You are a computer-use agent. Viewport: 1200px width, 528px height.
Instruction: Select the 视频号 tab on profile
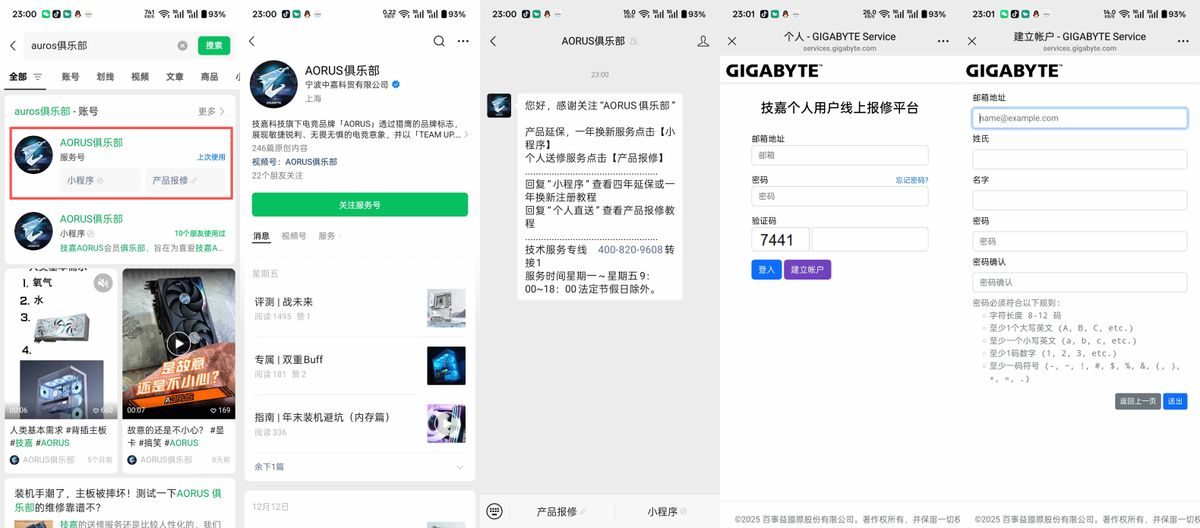coord(294,236)
